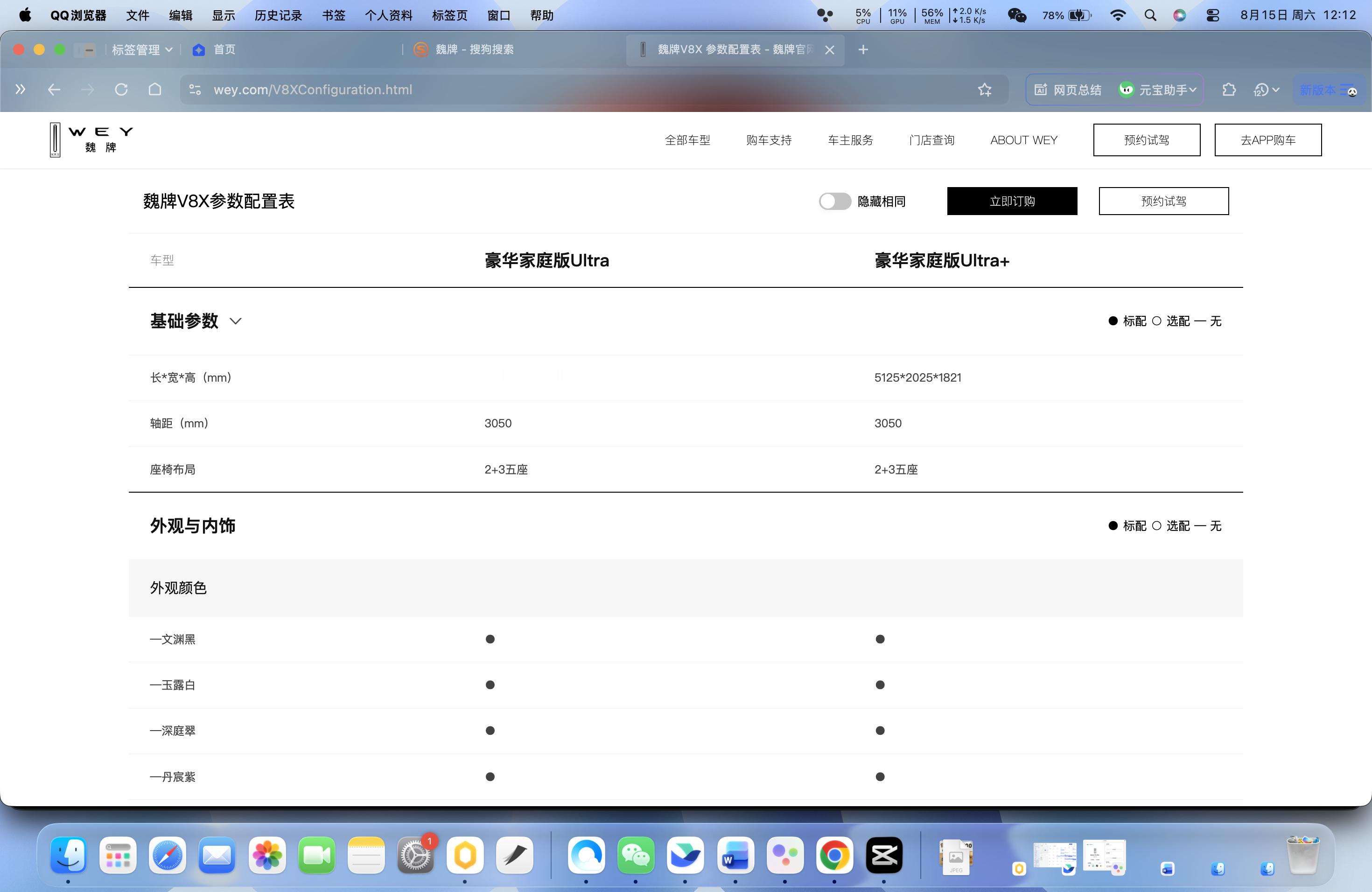Click the Wi-Fi icon in menu bar

point(1118,15)
